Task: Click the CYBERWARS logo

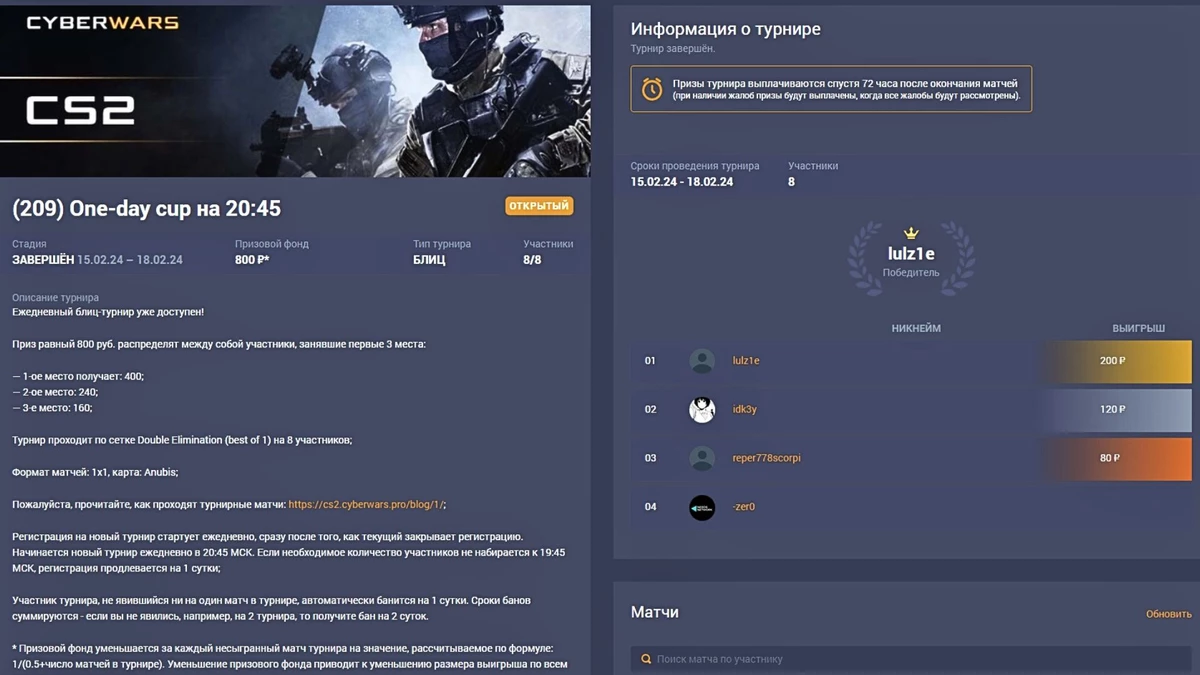Action: (102, 22)
